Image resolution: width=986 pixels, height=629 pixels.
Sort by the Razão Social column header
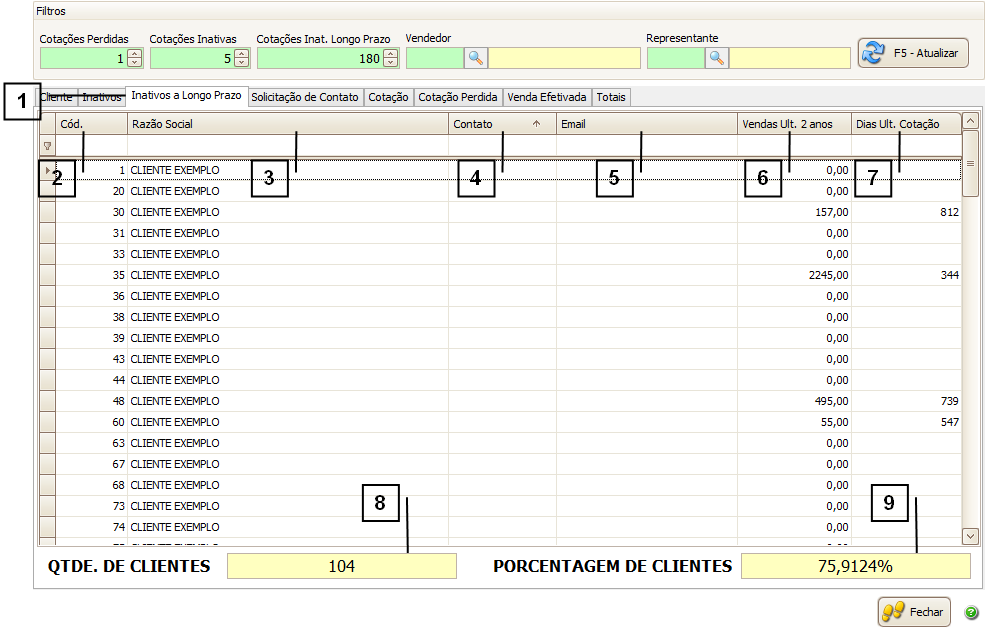point(287,124)
